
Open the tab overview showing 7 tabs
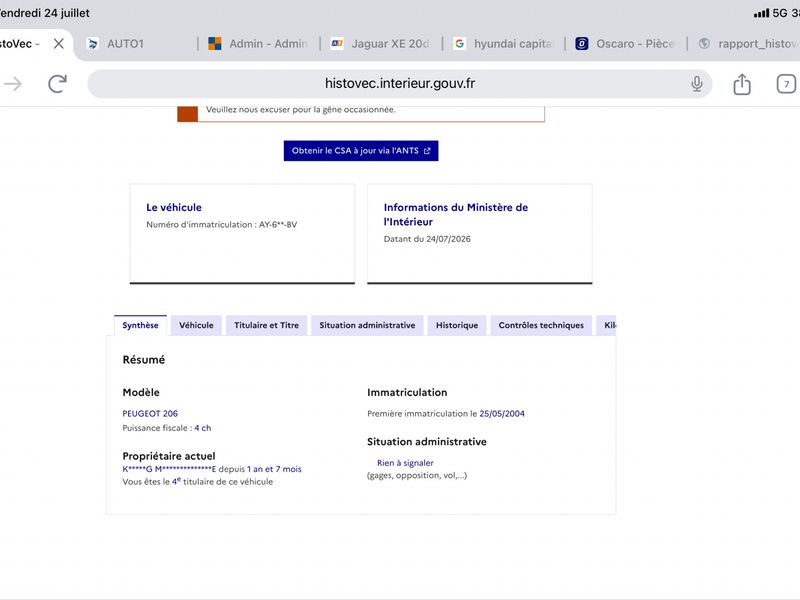pyautogui.click(x=786, y=84)
